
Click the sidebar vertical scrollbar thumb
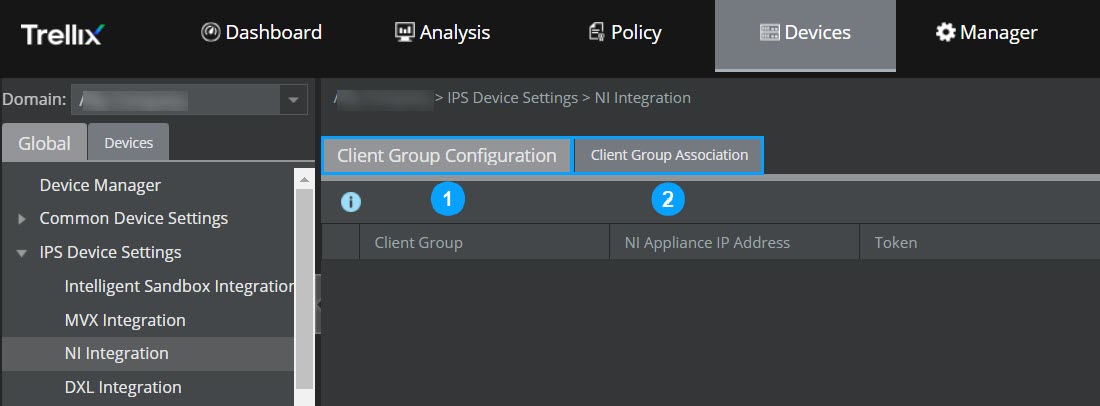[x=304, y=287]
